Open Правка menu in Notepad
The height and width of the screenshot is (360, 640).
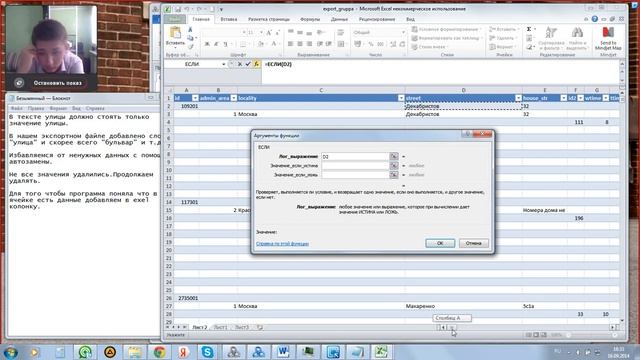(x=36, y=109)
